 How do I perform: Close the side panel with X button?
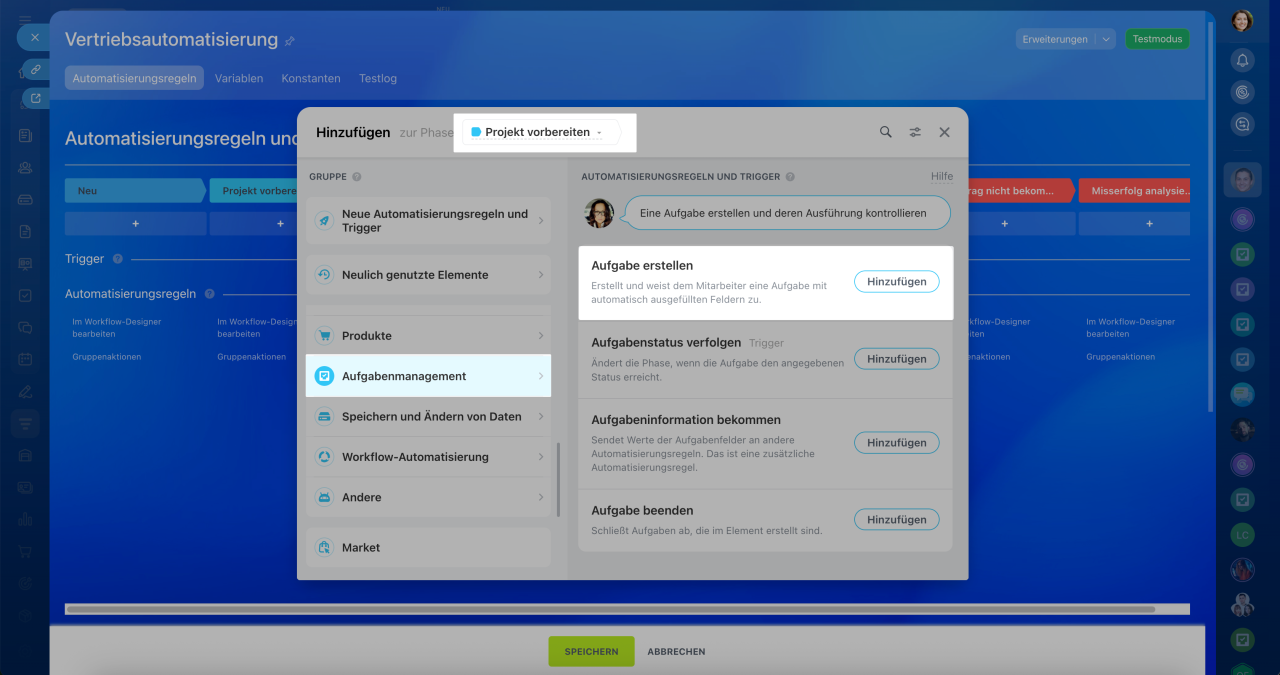[34, 38]
